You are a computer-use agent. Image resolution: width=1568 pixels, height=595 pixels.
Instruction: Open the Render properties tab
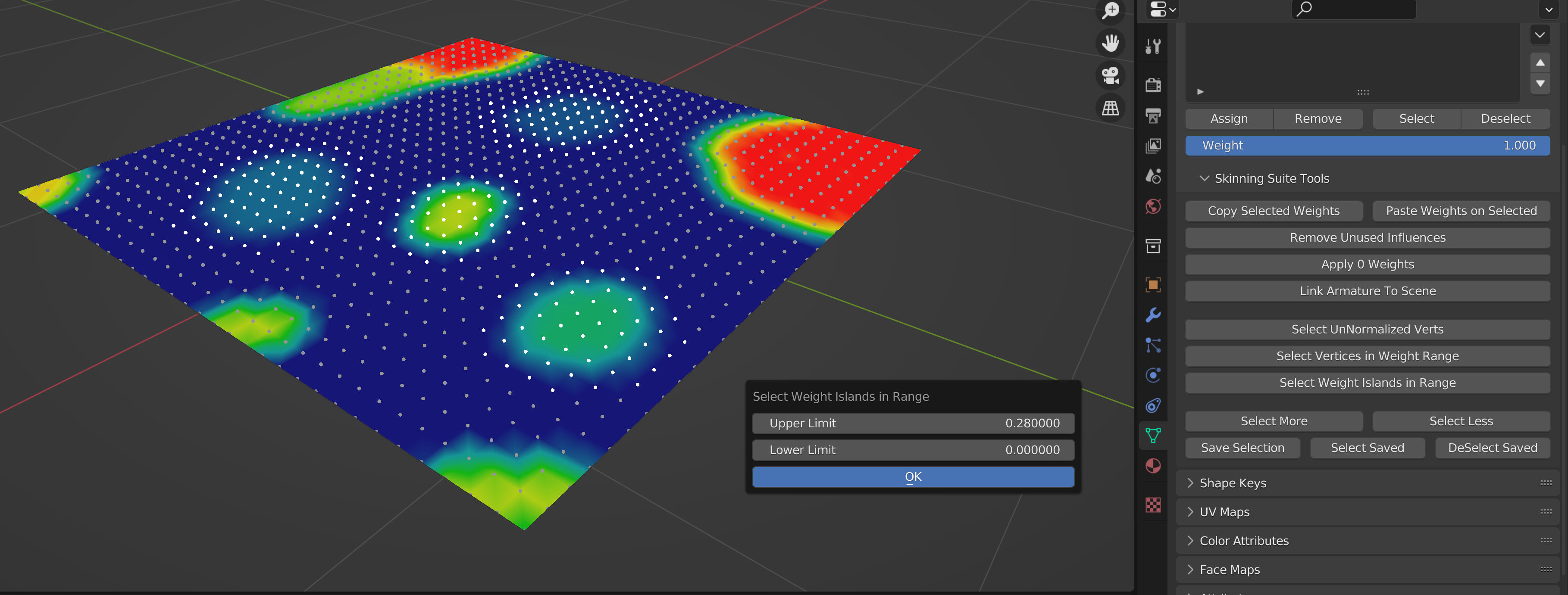click(1153, 85)
